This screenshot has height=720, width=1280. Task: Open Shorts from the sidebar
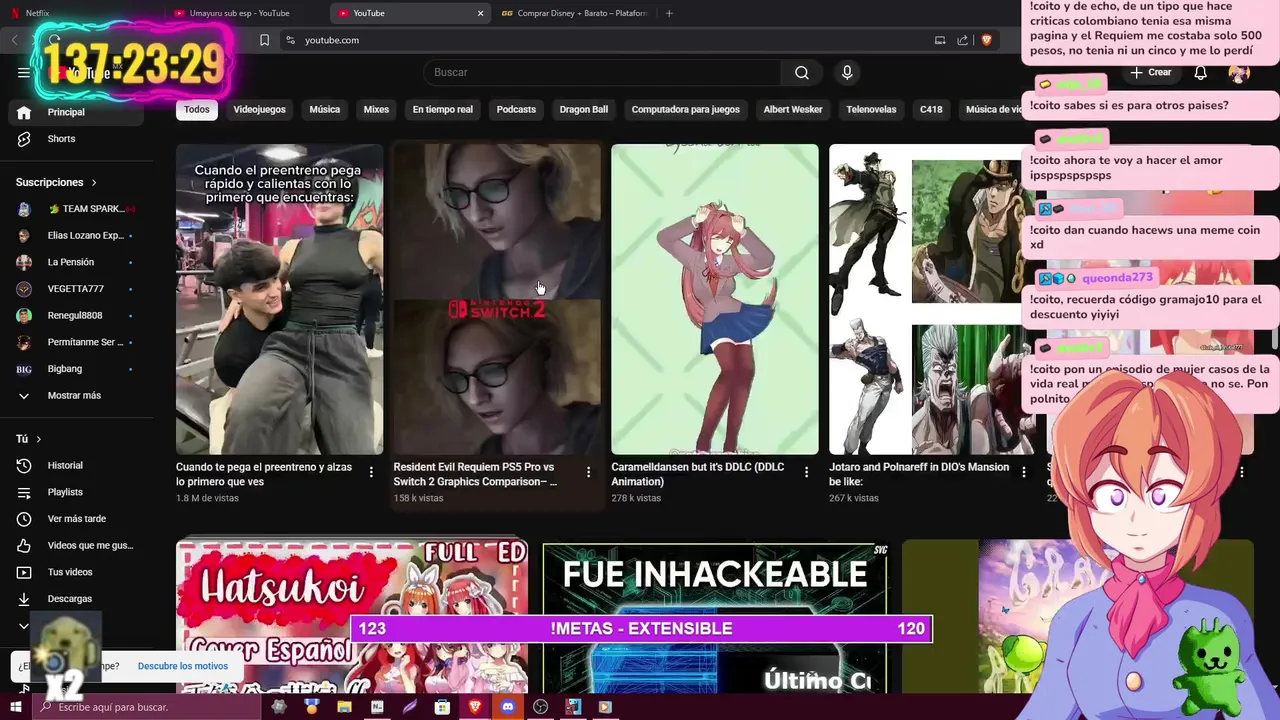click(76, 139)
